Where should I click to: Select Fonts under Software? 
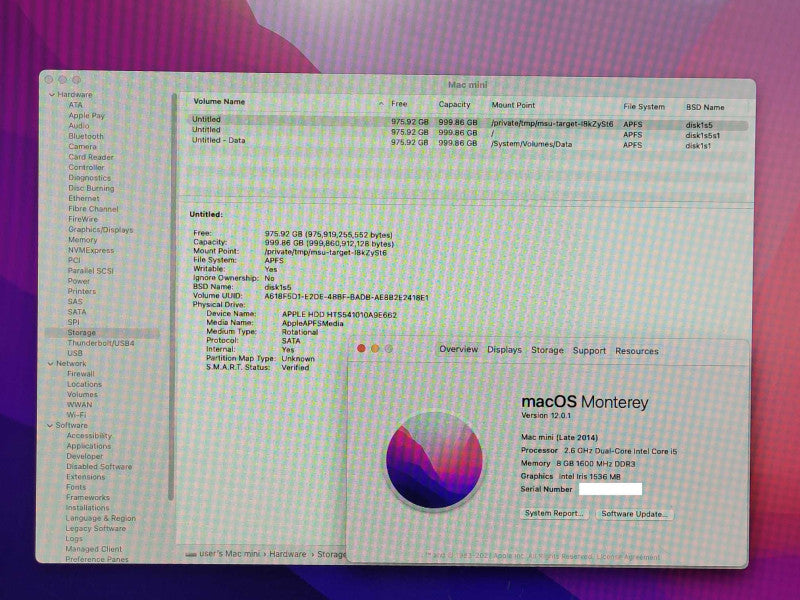[76, 487]
